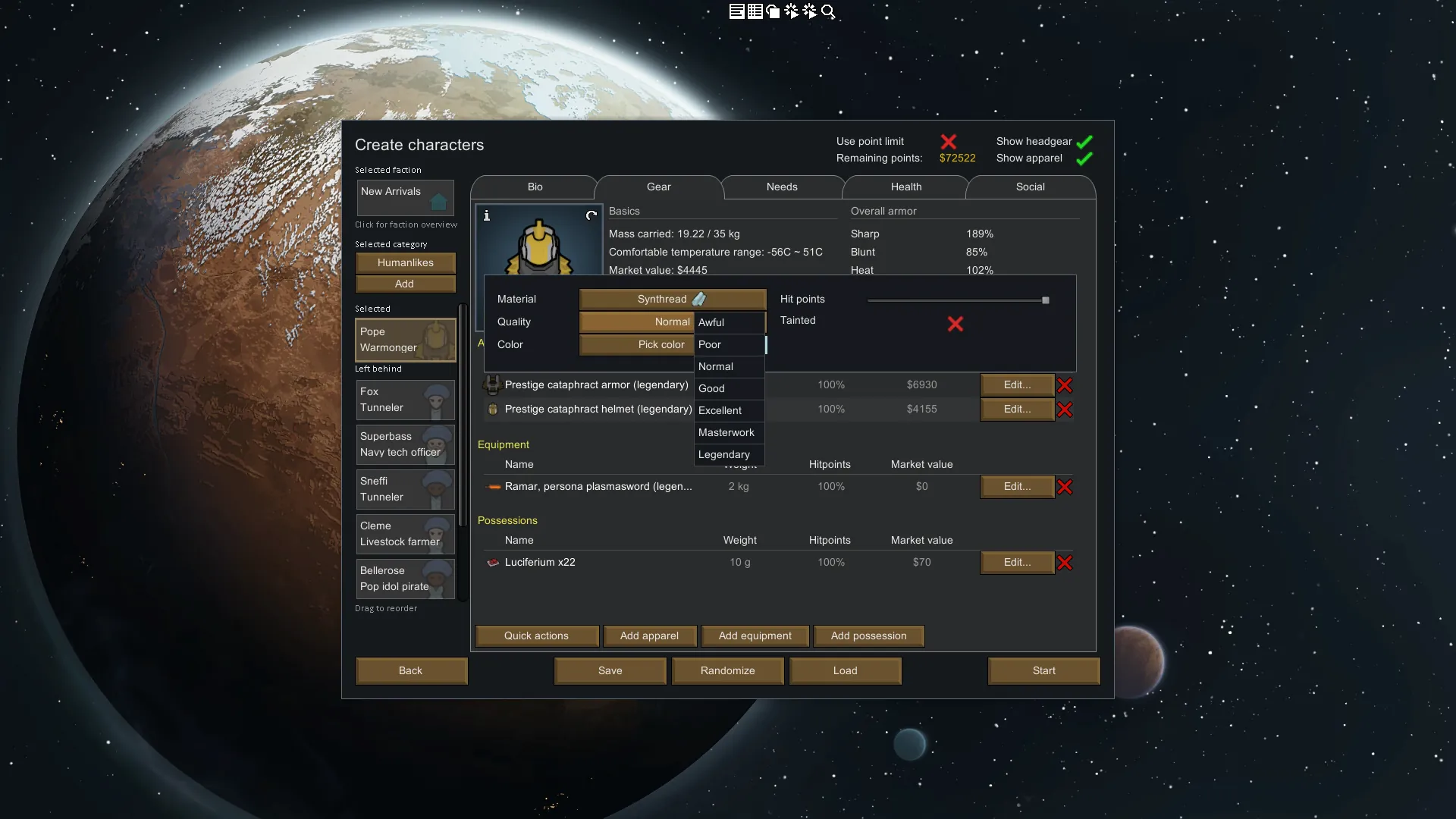The height and width of the screenshot is (819, 1456).
Task: Click the Add apparel button
Action: tap(649, 635)
